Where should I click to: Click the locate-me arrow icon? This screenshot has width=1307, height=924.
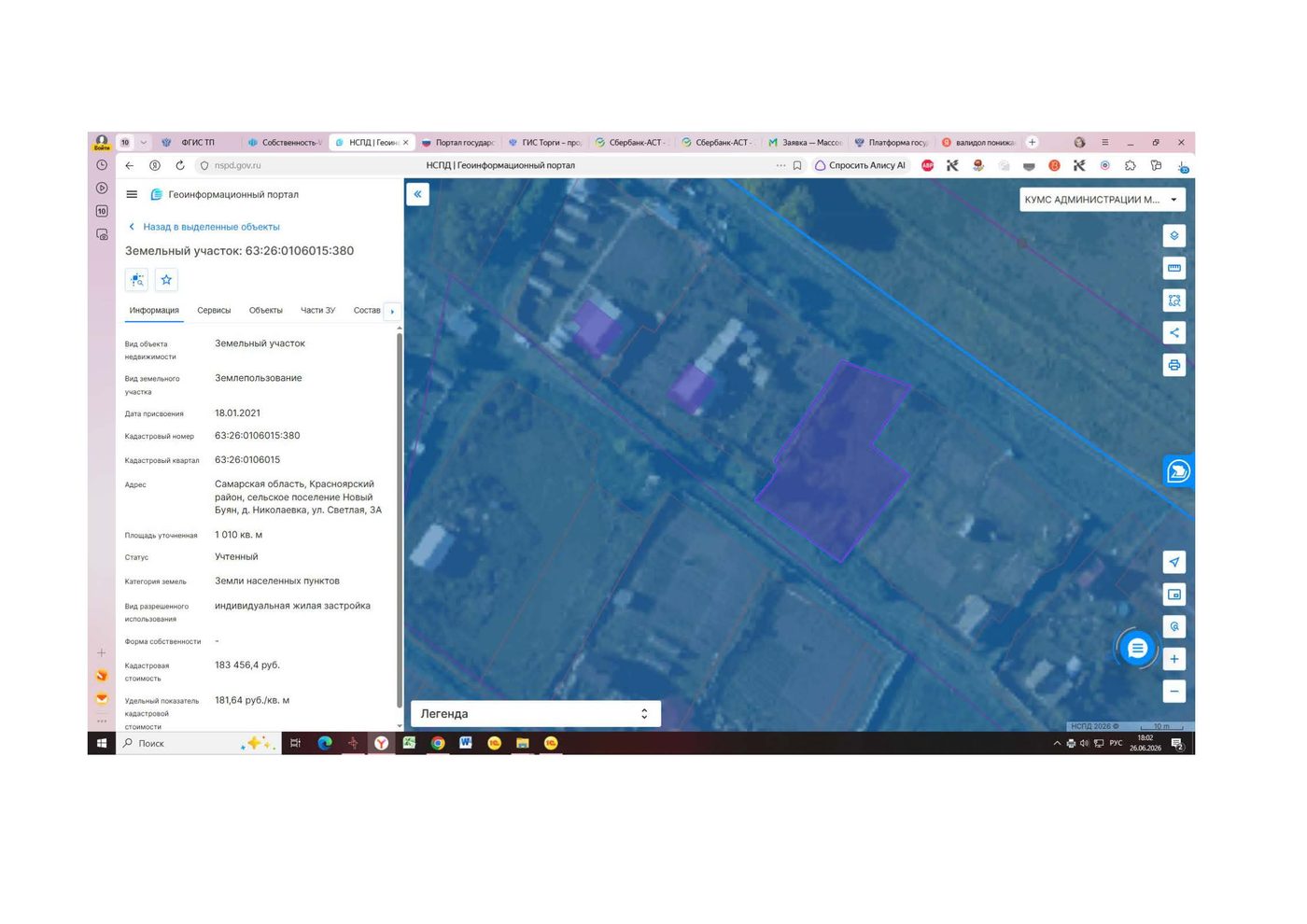1173,562
